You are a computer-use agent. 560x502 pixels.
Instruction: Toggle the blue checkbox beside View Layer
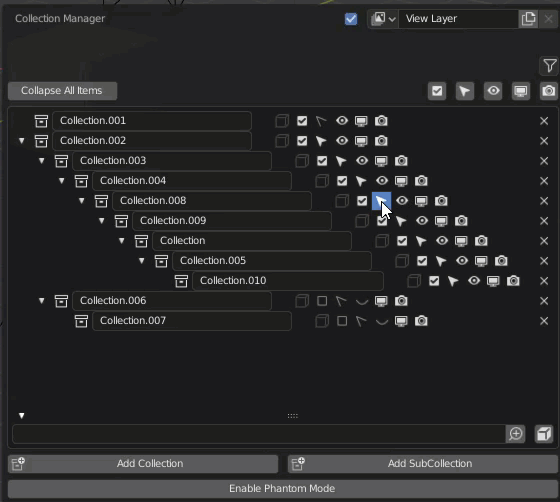(x=351, y=19)
